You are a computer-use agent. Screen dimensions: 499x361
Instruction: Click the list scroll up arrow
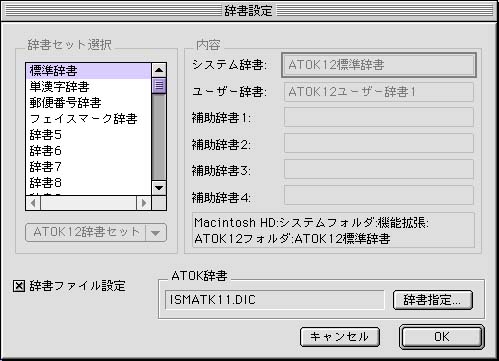point(159,70)
